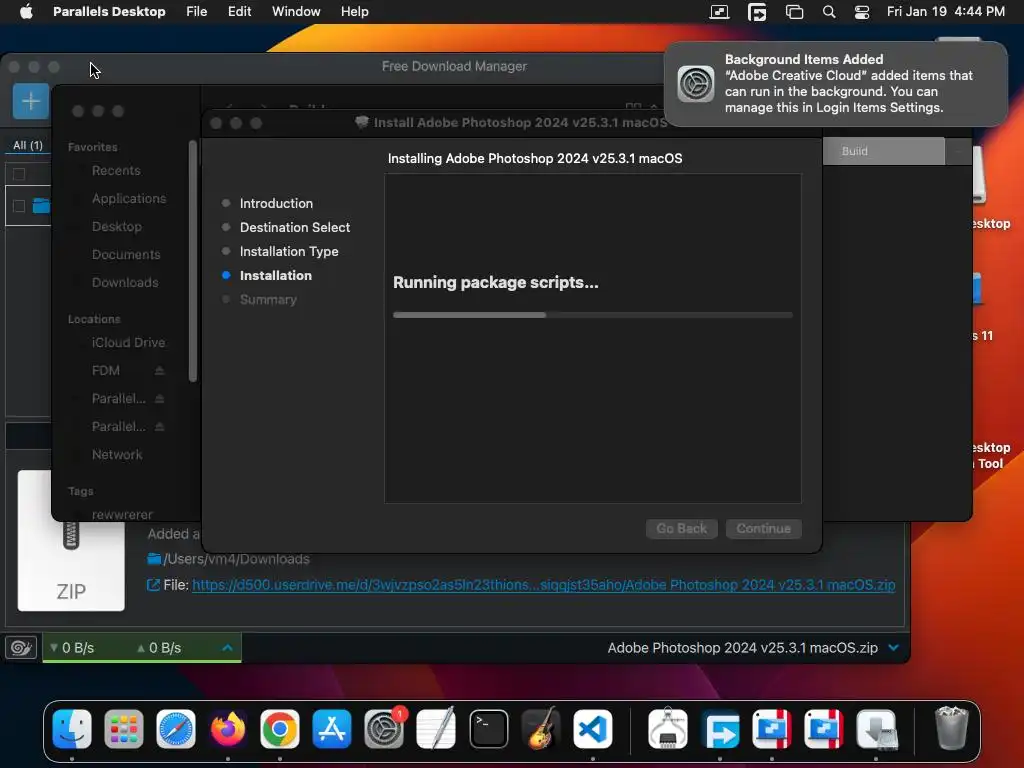Click the Build search field in the Finder window
Image resolution: width=1024 pixels, height=768 pixels.
point(884,151)
